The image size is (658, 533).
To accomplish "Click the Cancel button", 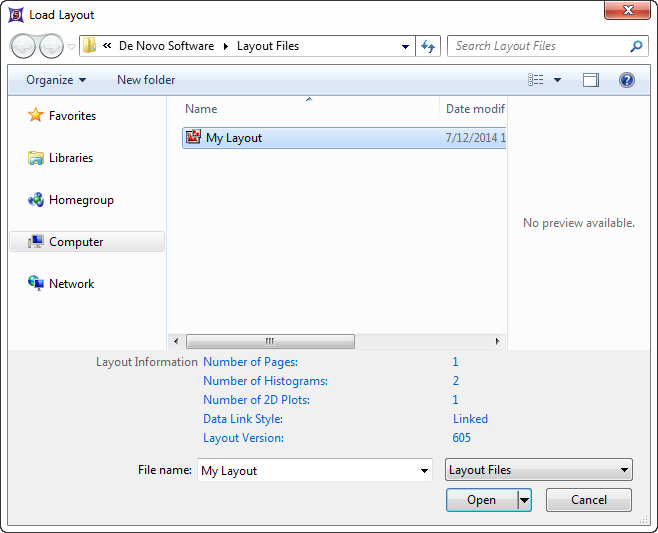I will click(589, 500).
